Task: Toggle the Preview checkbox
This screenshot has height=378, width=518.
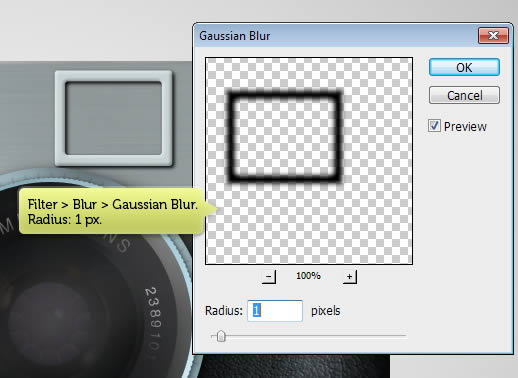Action: pos(434,126)
